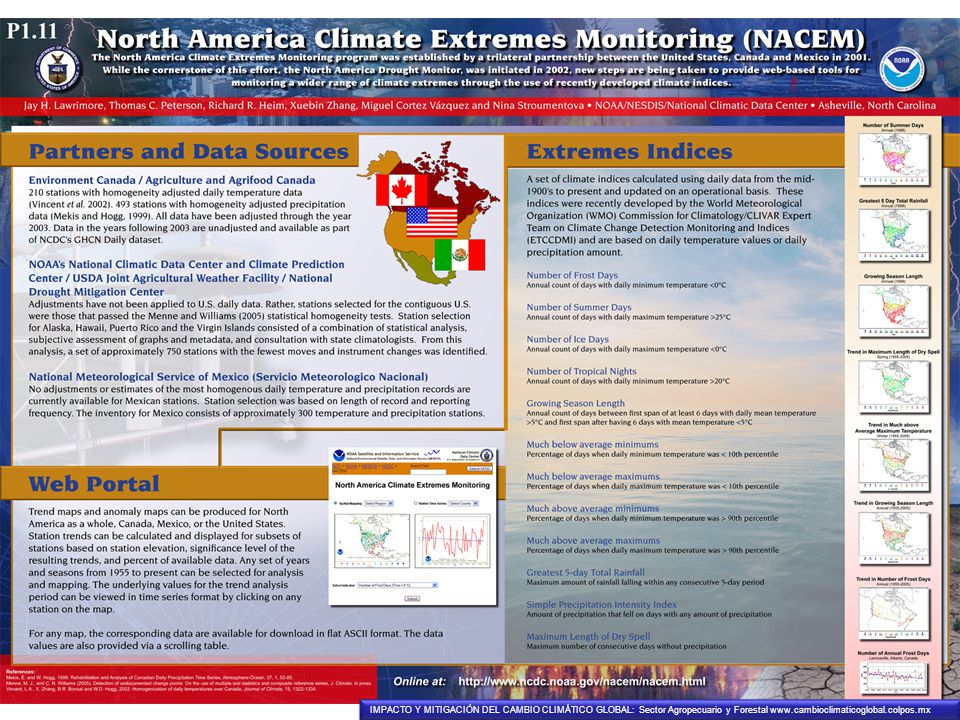Open Trend in Much above Average Maximum Temperature map
Screen dimensions: 960x720
(x=893, y=465)
